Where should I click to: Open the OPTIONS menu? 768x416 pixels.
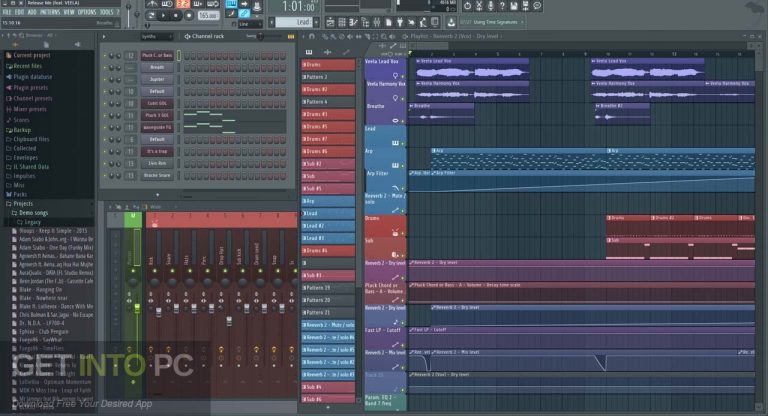point(87,12)
